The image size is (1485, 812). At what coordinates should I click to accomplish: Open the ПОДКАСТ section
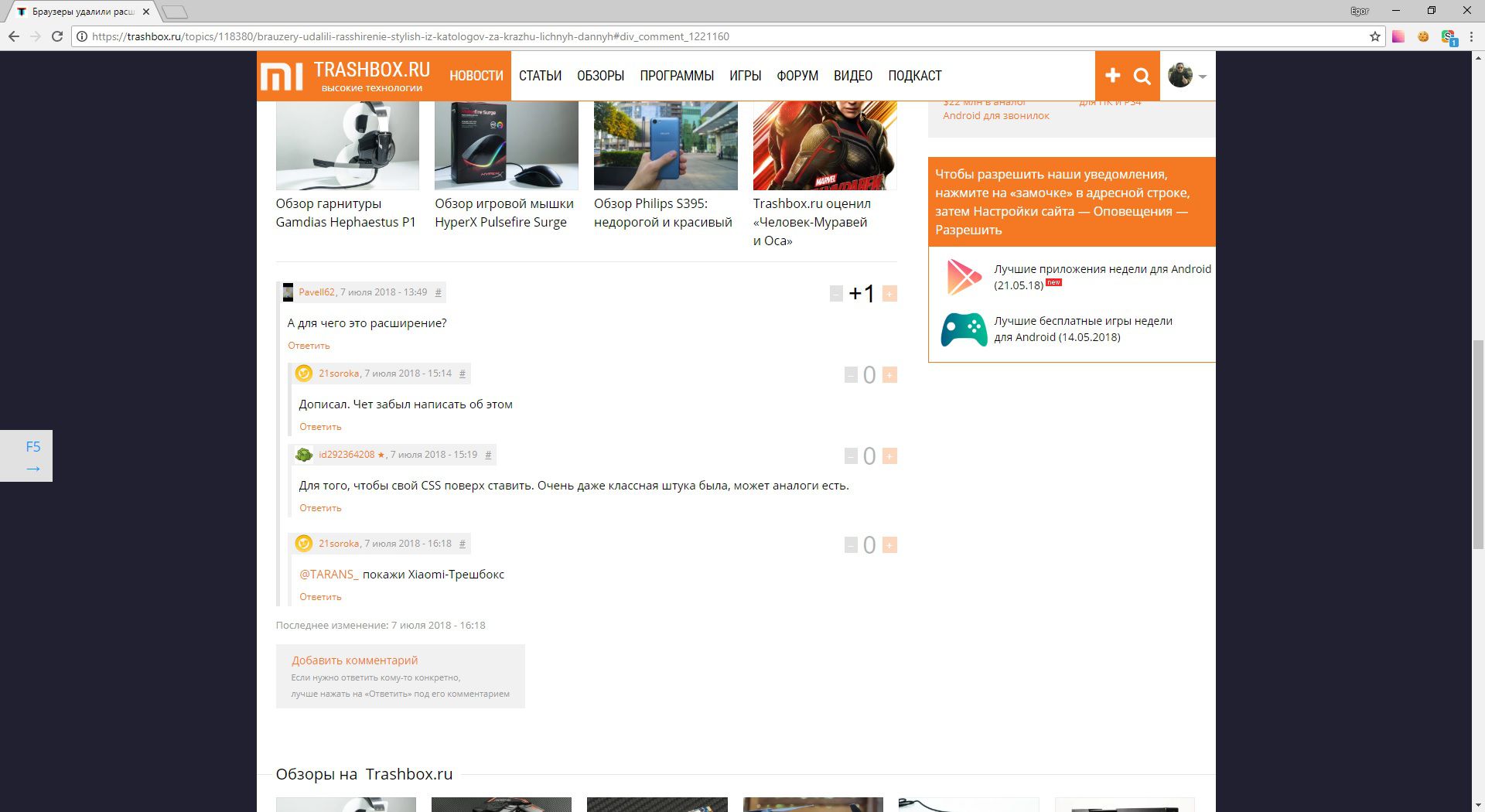pyautogui.click(x=915, y=76)
